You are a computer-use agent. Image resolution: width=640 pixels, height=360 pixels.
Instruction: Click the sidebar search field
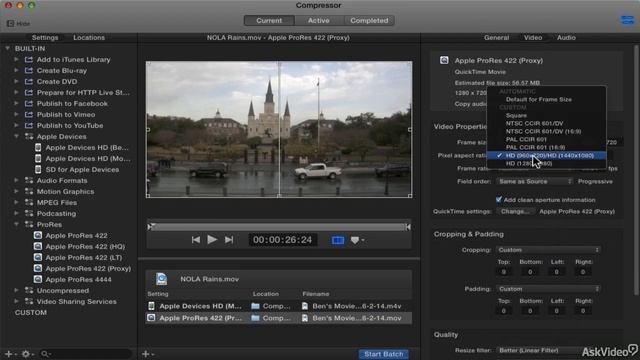point(86,354)
